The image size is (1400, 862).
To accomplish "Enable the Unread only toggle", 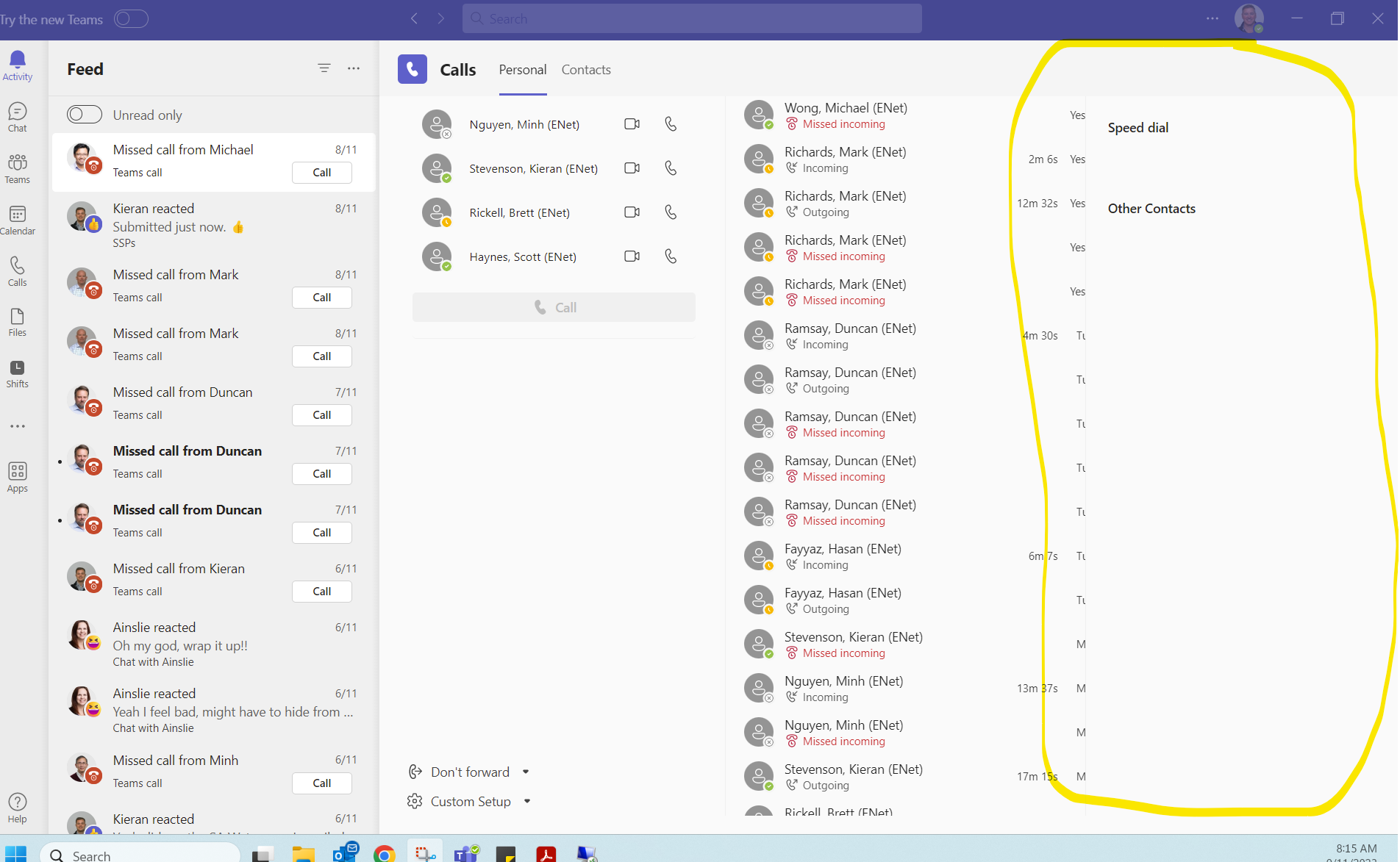I will coord(85,115).
